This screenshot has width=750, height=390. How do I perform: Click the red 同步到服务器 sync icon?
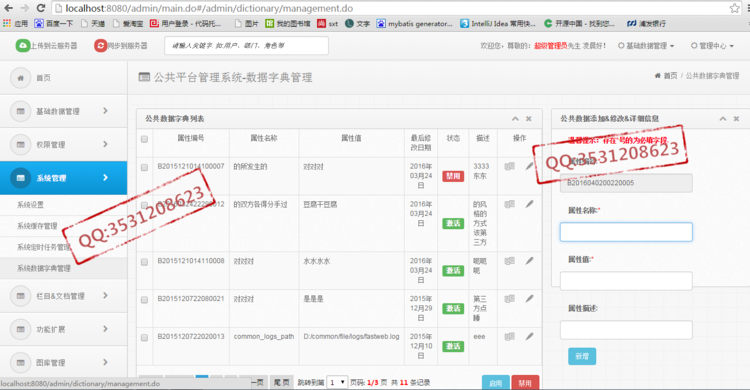coord(100,45)
